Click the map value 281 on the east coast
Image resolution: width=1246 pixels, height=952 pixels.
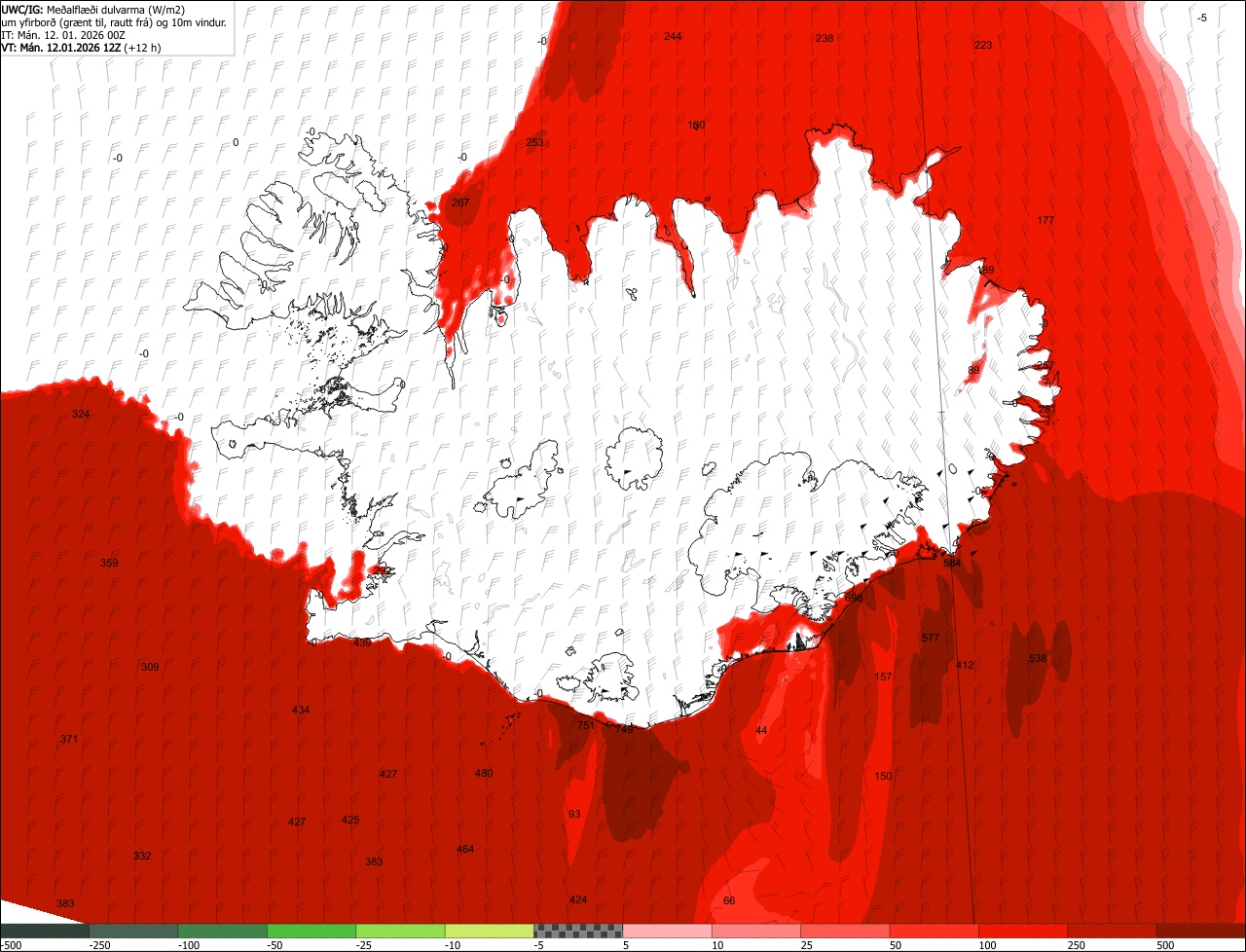point(1046,410)
